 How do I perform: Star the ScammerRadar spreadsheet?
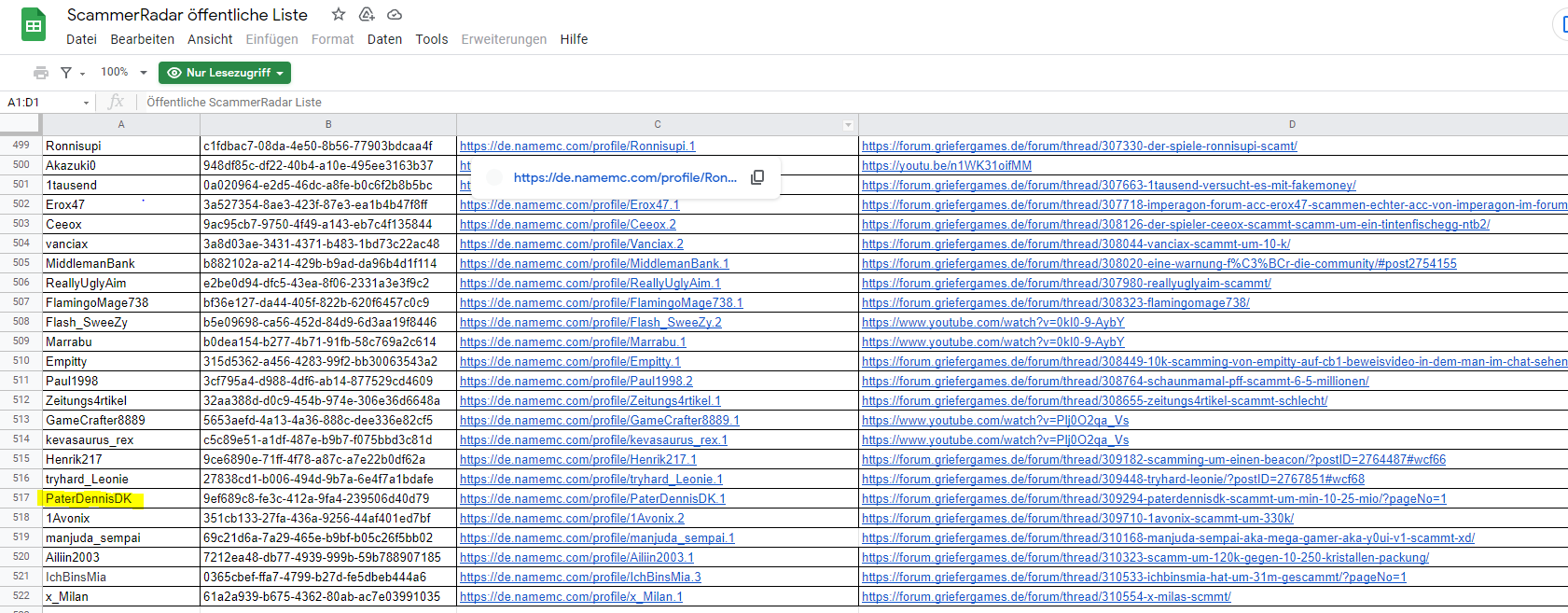[x=339, y=14]
